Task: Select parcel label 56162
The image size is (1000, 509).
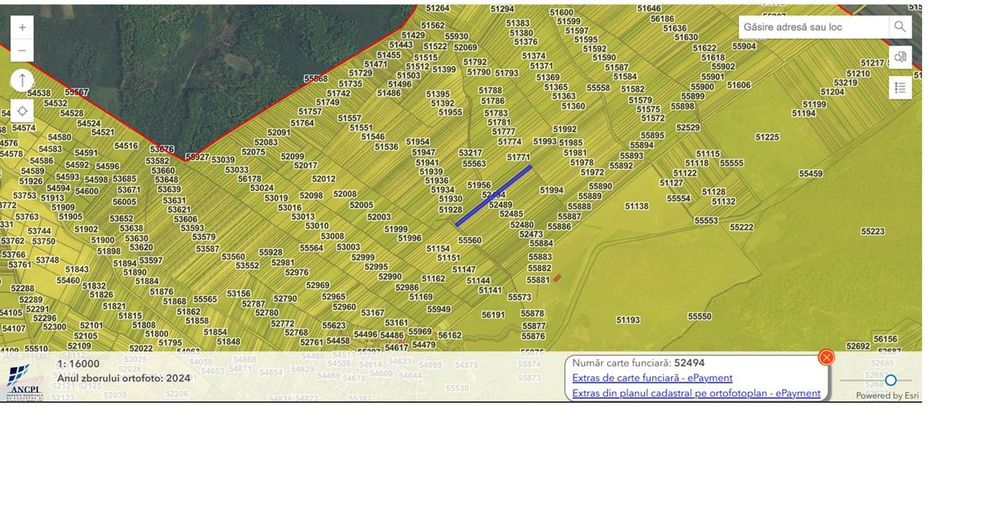Action: tap(450, 336)
